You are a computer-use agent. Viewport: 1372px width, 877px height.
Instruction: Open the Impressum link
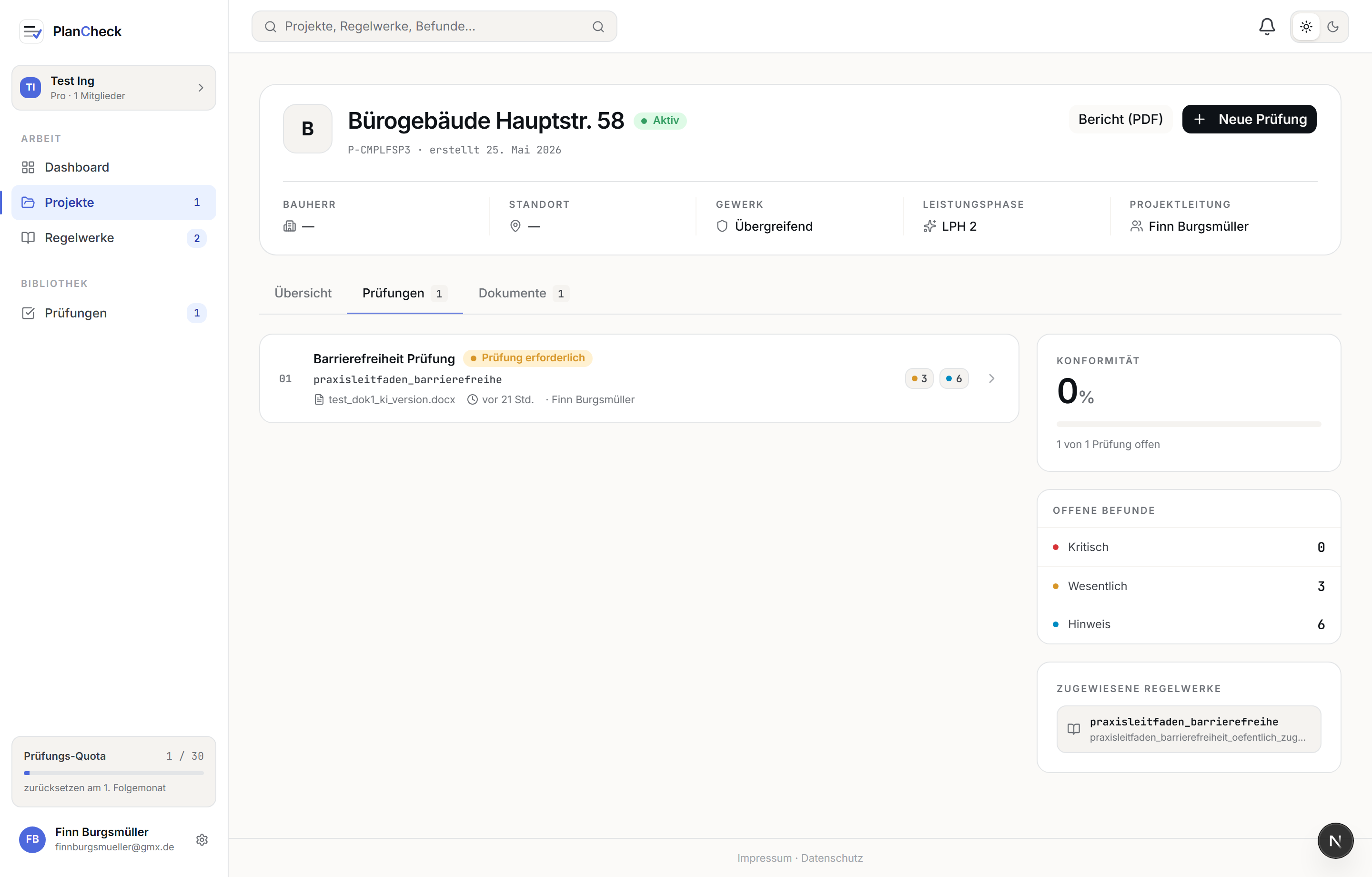pyautogui.click(x=764, y=858)
